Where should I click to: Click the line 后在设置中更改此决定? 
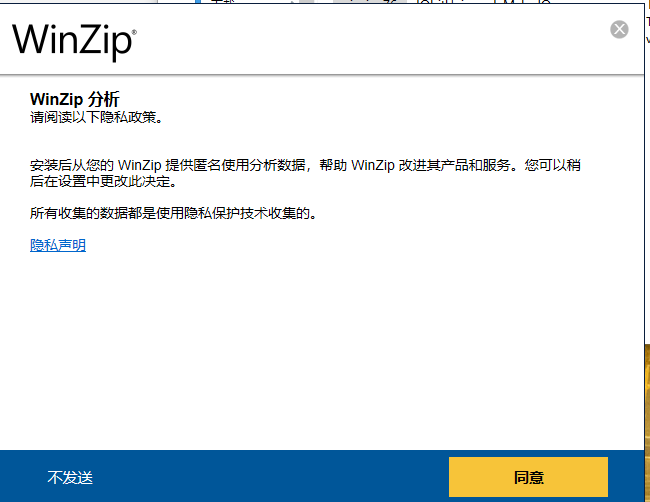tap(103, 181)
